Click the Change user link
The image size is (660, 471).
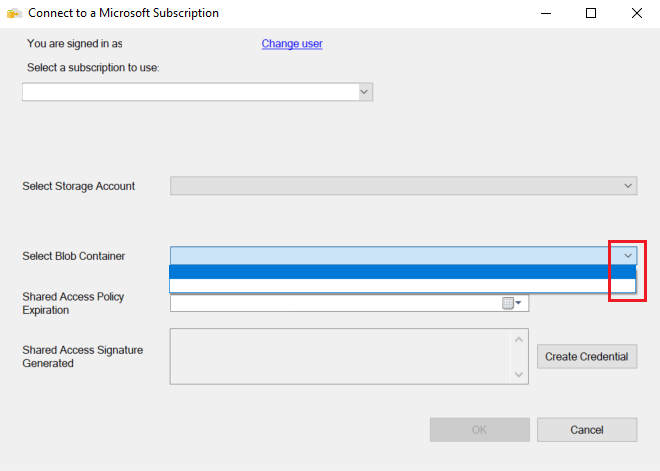tap(292, 44)
